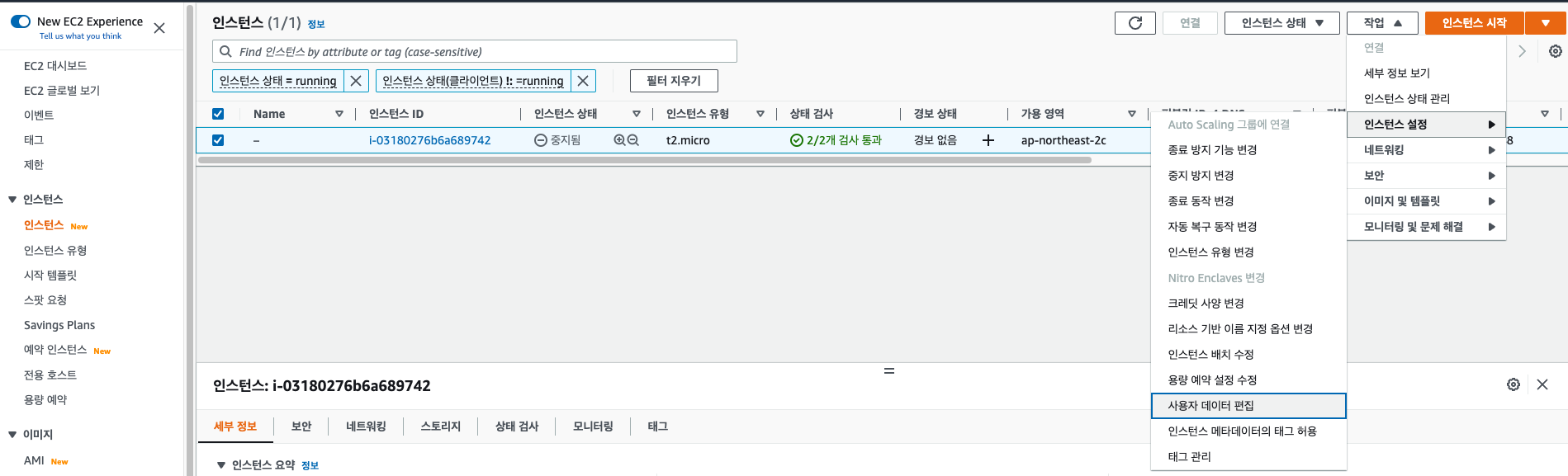The image size is (1568, 476).
Task: Sort by the Name column arrow
Action: (x=339, y=114)
